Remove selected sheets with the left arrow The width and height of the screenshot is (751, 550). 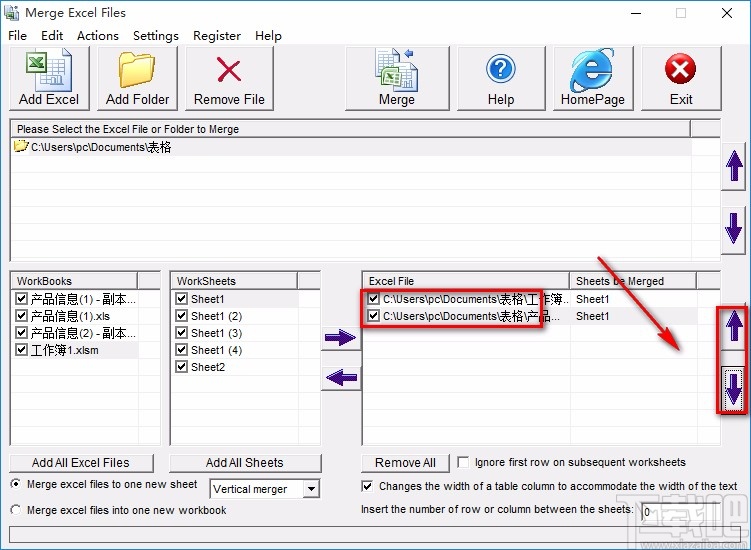341,378
